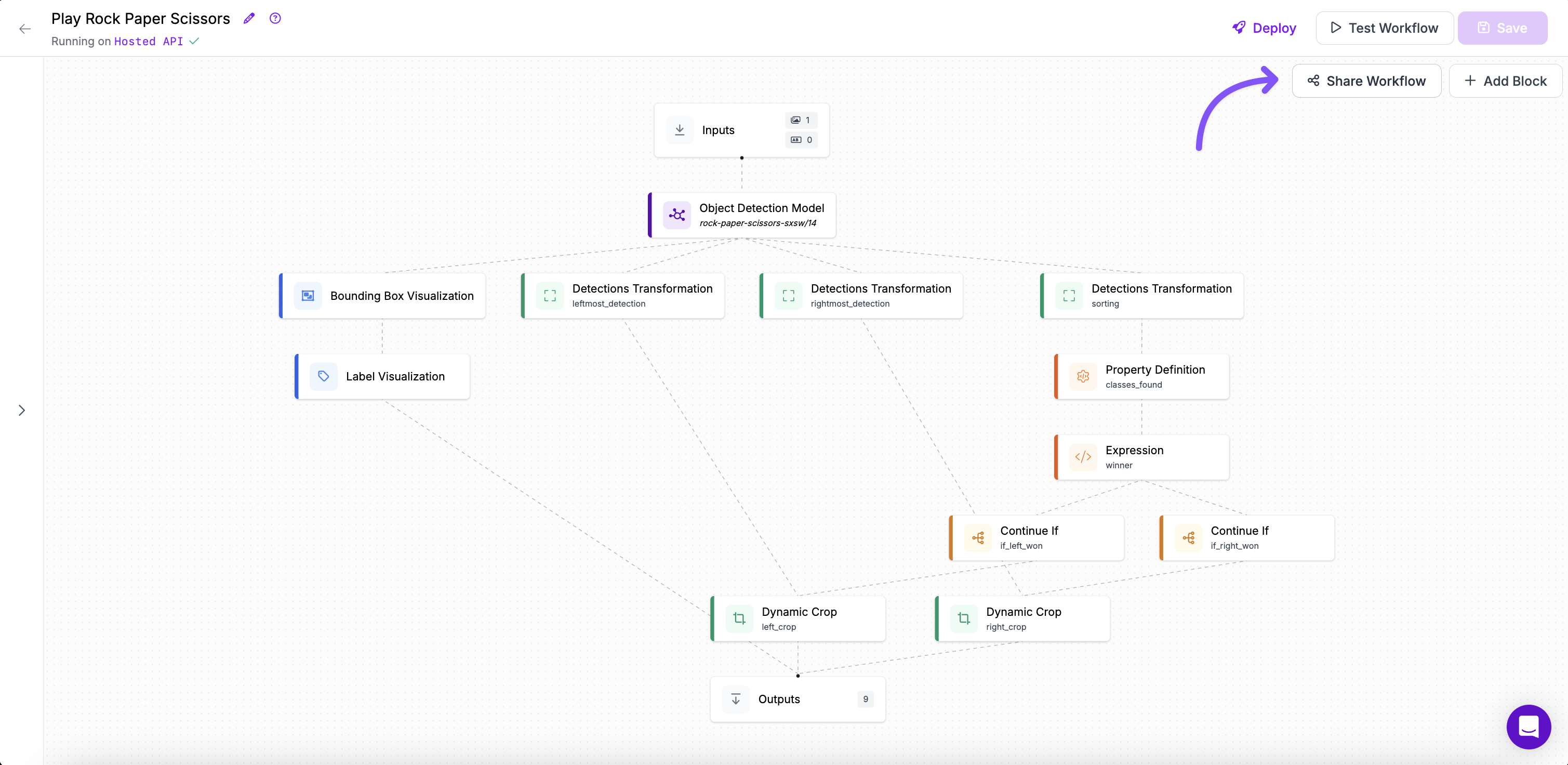
Task: Expand the left sidebar chevron
Action: (x=22, y=411)
